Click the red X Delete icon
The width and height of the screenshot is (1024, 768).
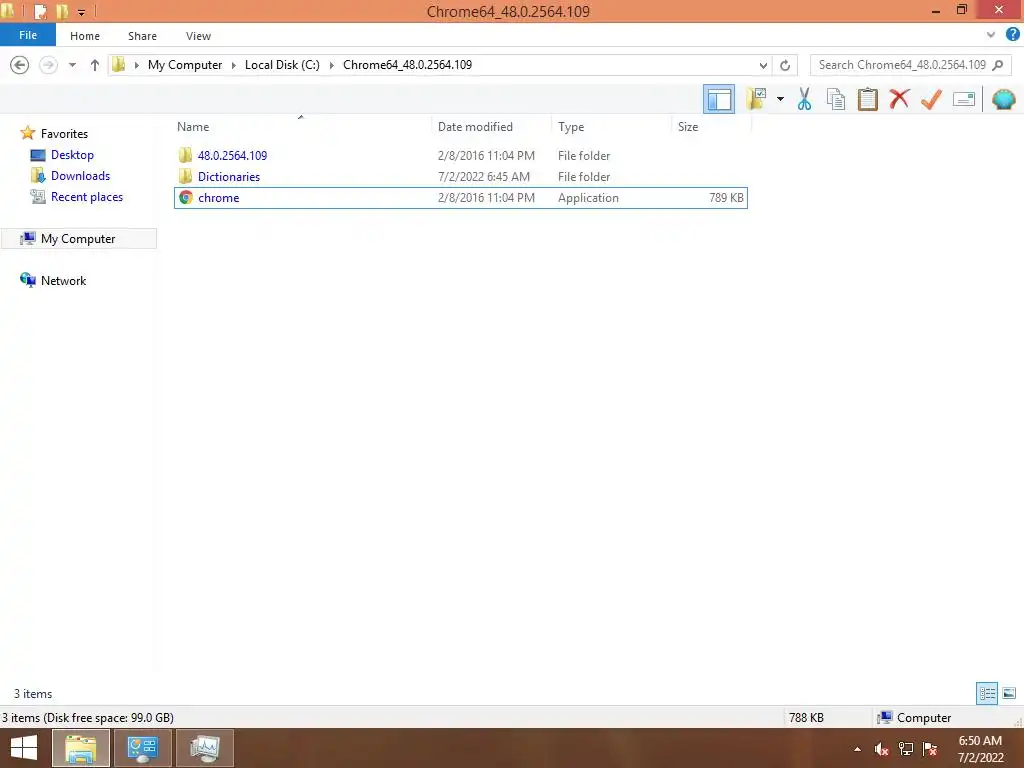click(x=899, y=99)
